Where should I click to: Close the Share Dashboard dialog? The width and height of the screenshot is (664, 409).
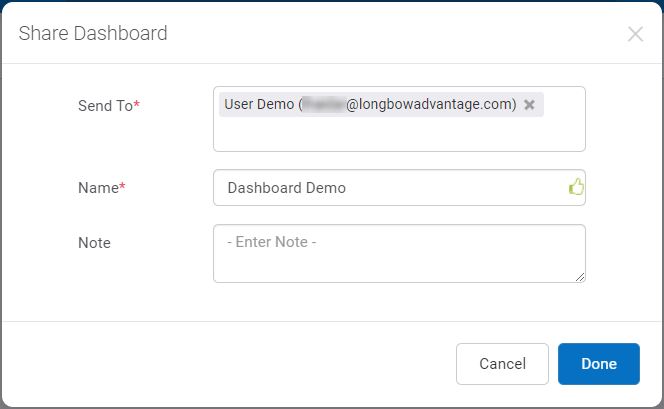635,34
